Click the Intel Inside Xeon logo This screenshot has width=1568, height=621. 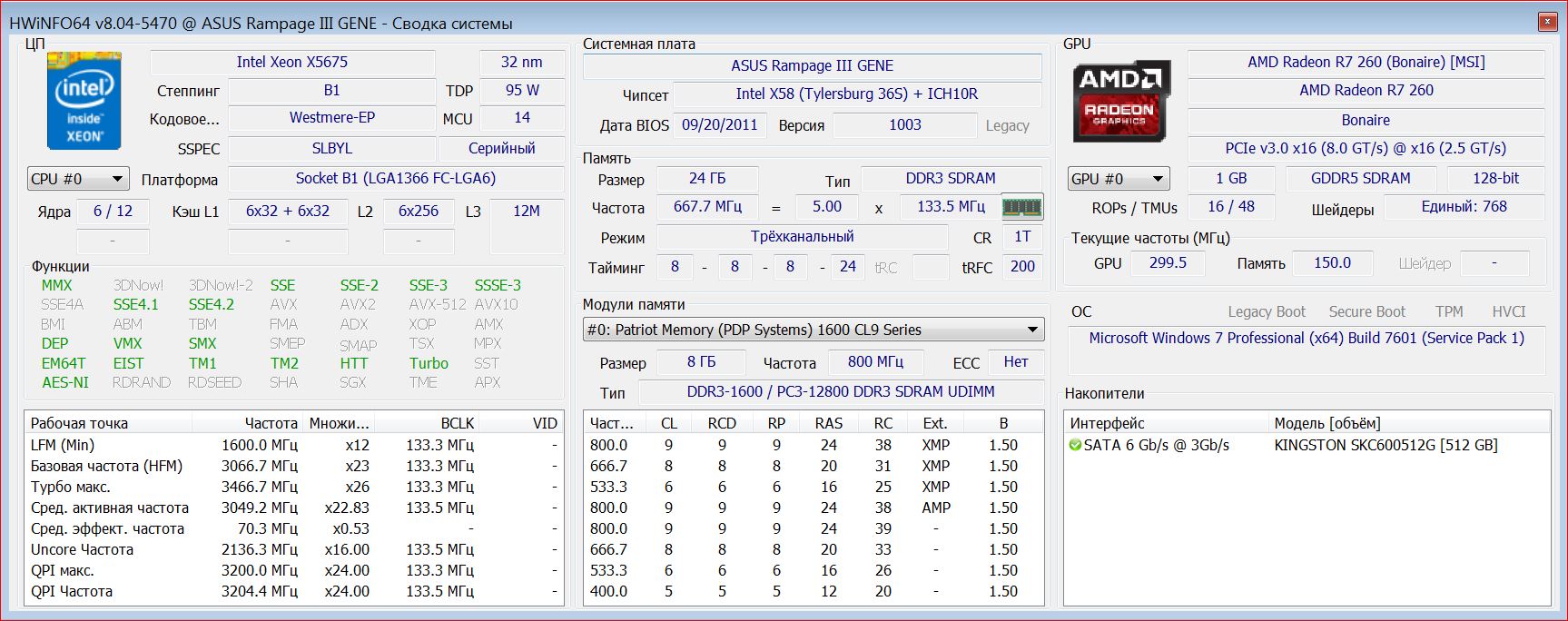[x=84, y=101]
